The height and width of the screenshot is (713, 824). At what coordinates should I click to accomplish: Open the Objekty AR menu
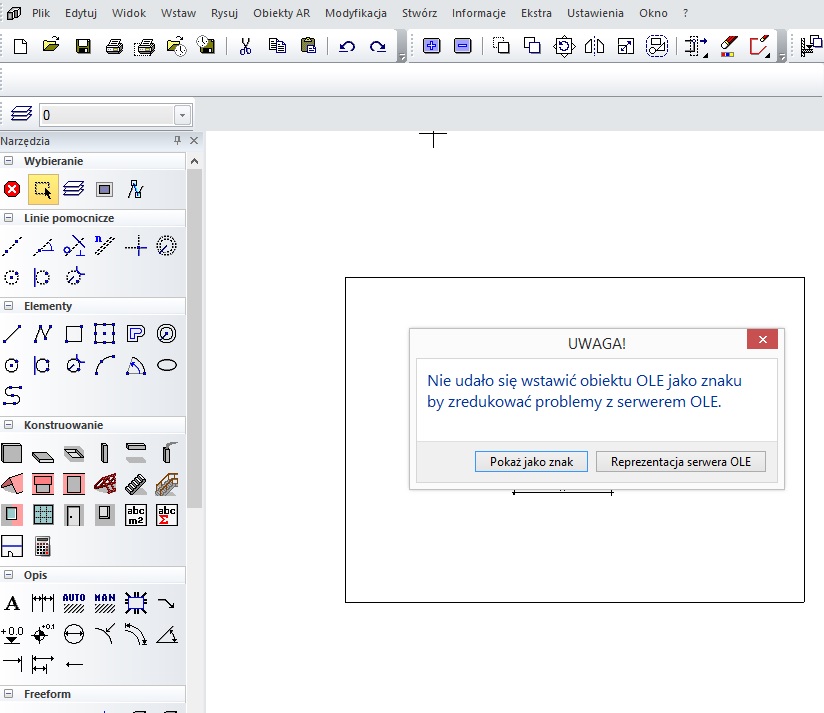[x=282, y=13]
